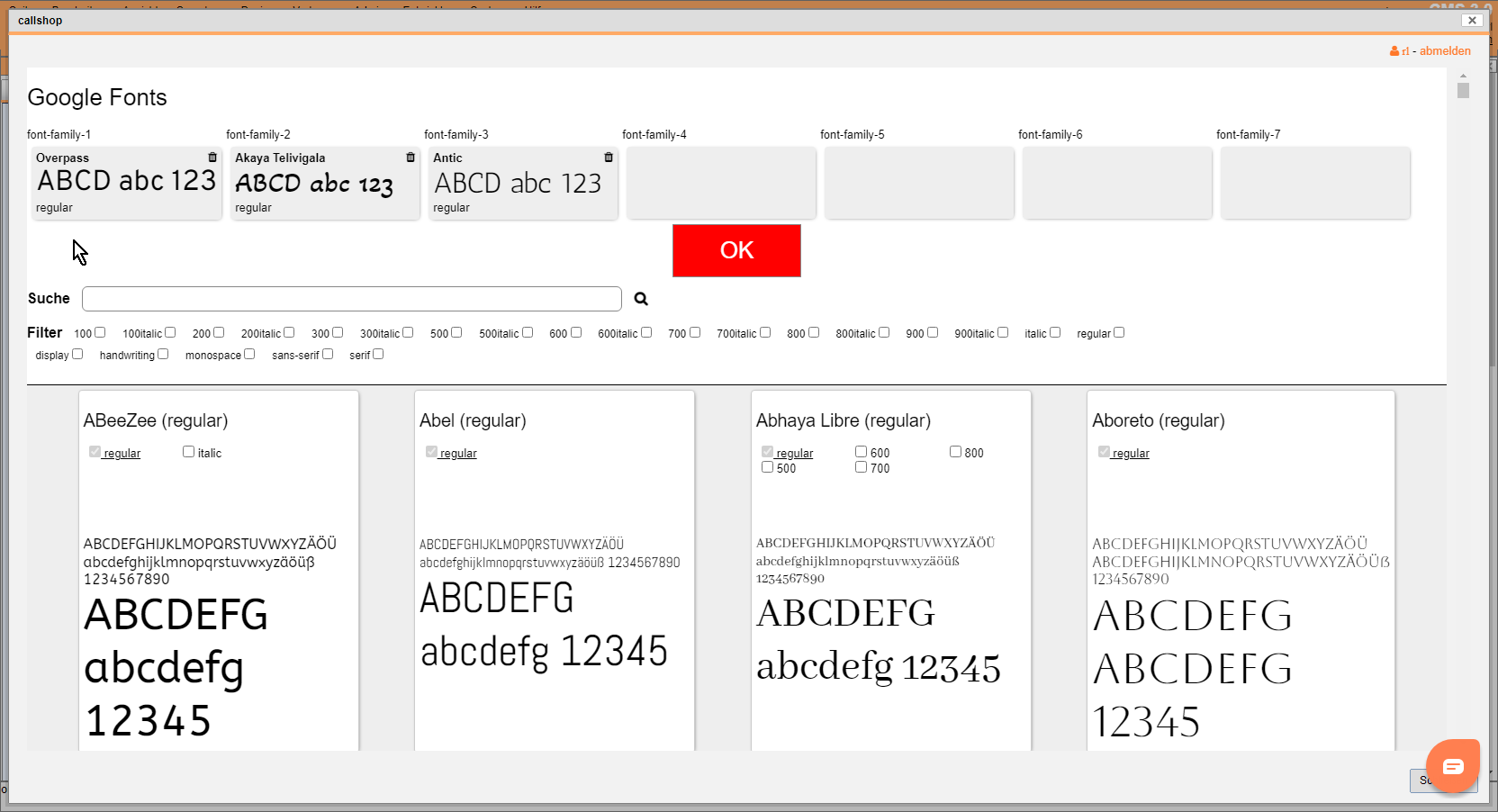This screenshot has height=812, width=1498.
Task: Check the 200 weight filter
Action: [x=219, y=332]
